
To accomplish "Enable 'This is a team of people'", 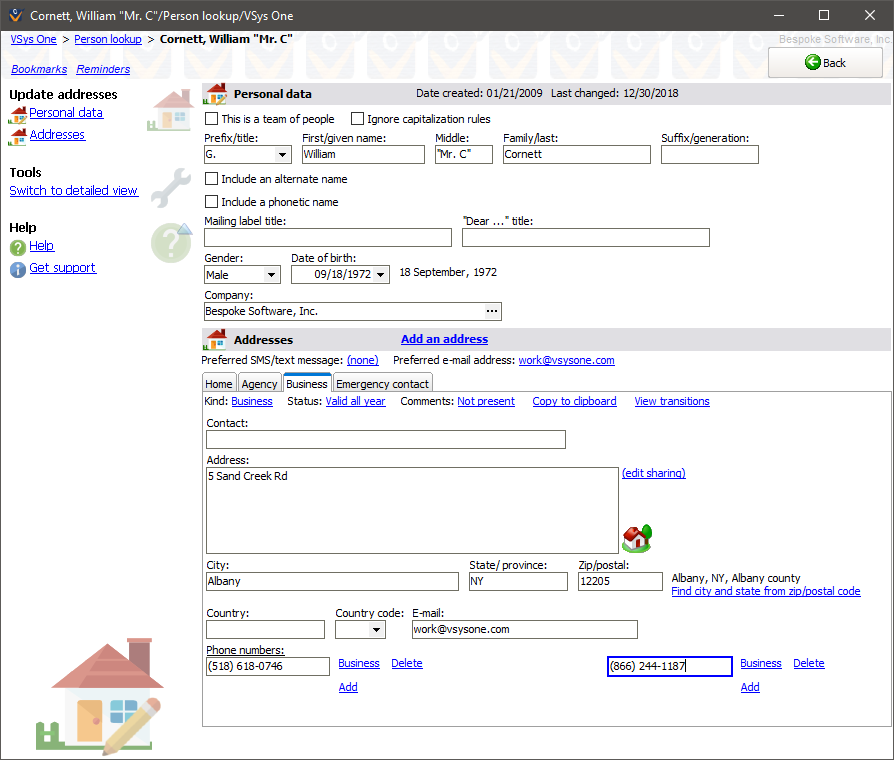I will coord(212,117).
